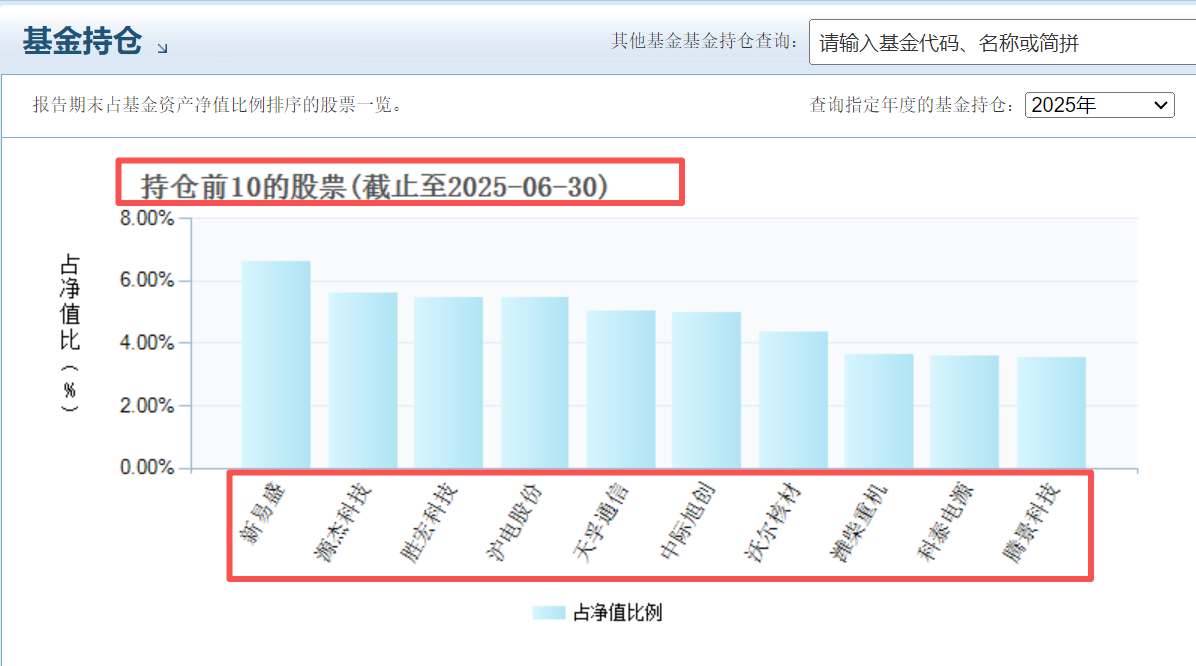The width and height of the screenshot is (1196, 666).
Task: Click the 中际旭创 bar in the chart
Action: (x=706, y=390)
